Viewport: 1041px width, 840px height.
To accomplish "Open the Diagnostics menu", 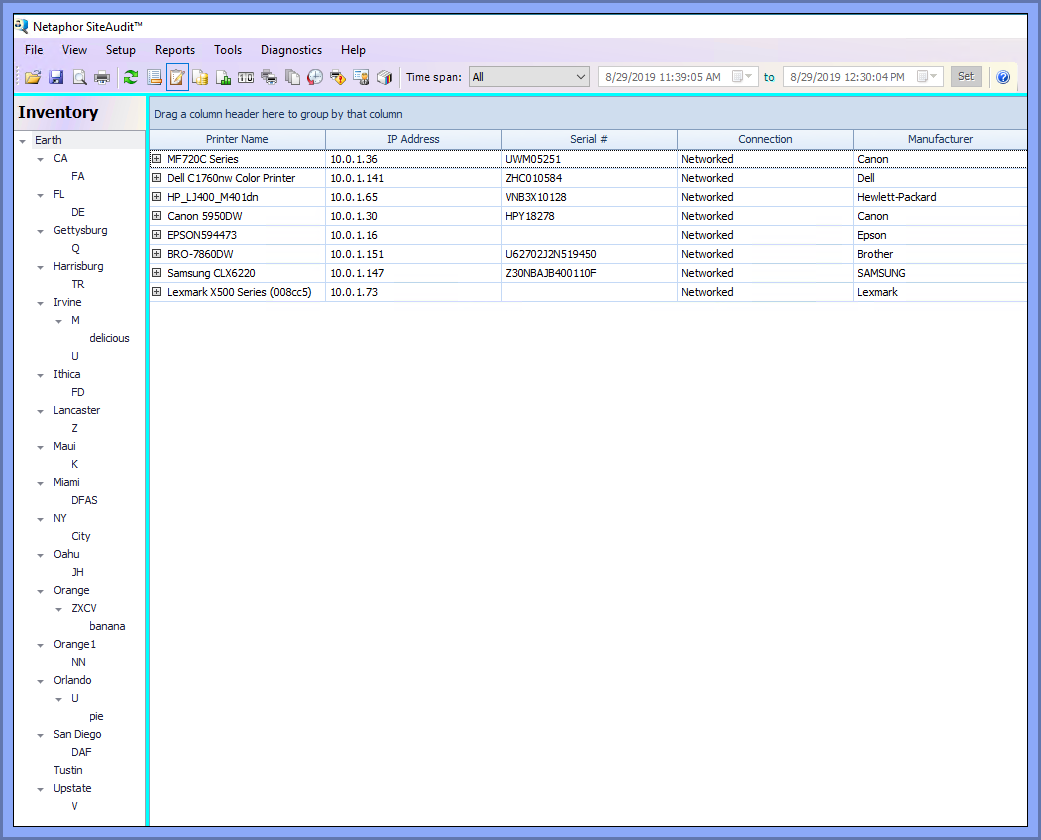I will pyautogui.click(x=291, y=50).
